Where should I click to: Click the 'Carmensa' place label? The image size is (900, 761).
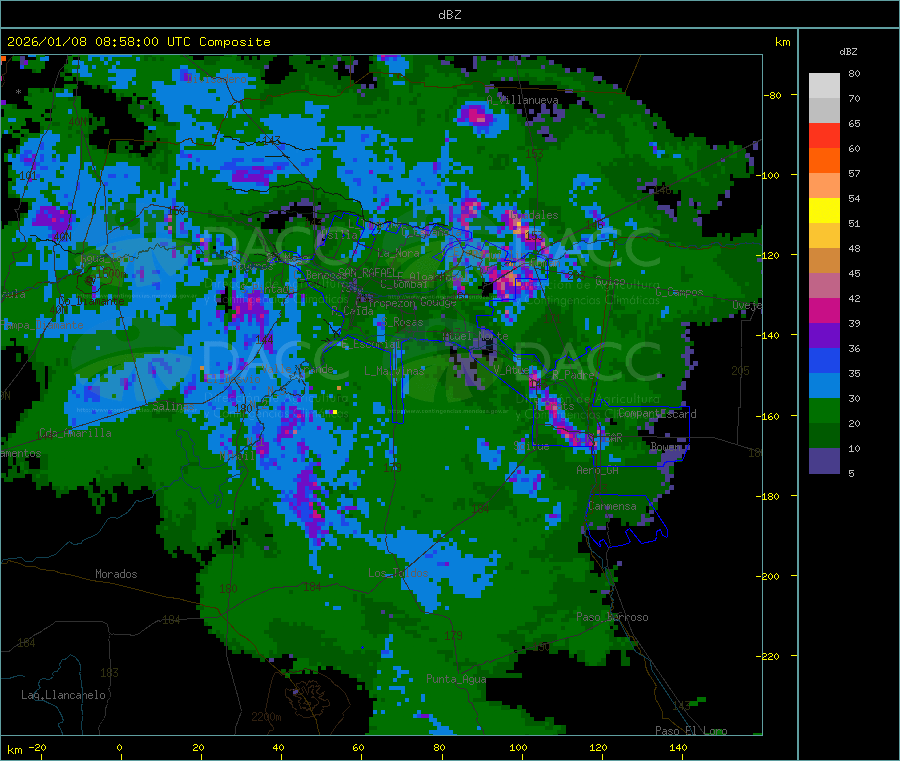coord(612,506)
